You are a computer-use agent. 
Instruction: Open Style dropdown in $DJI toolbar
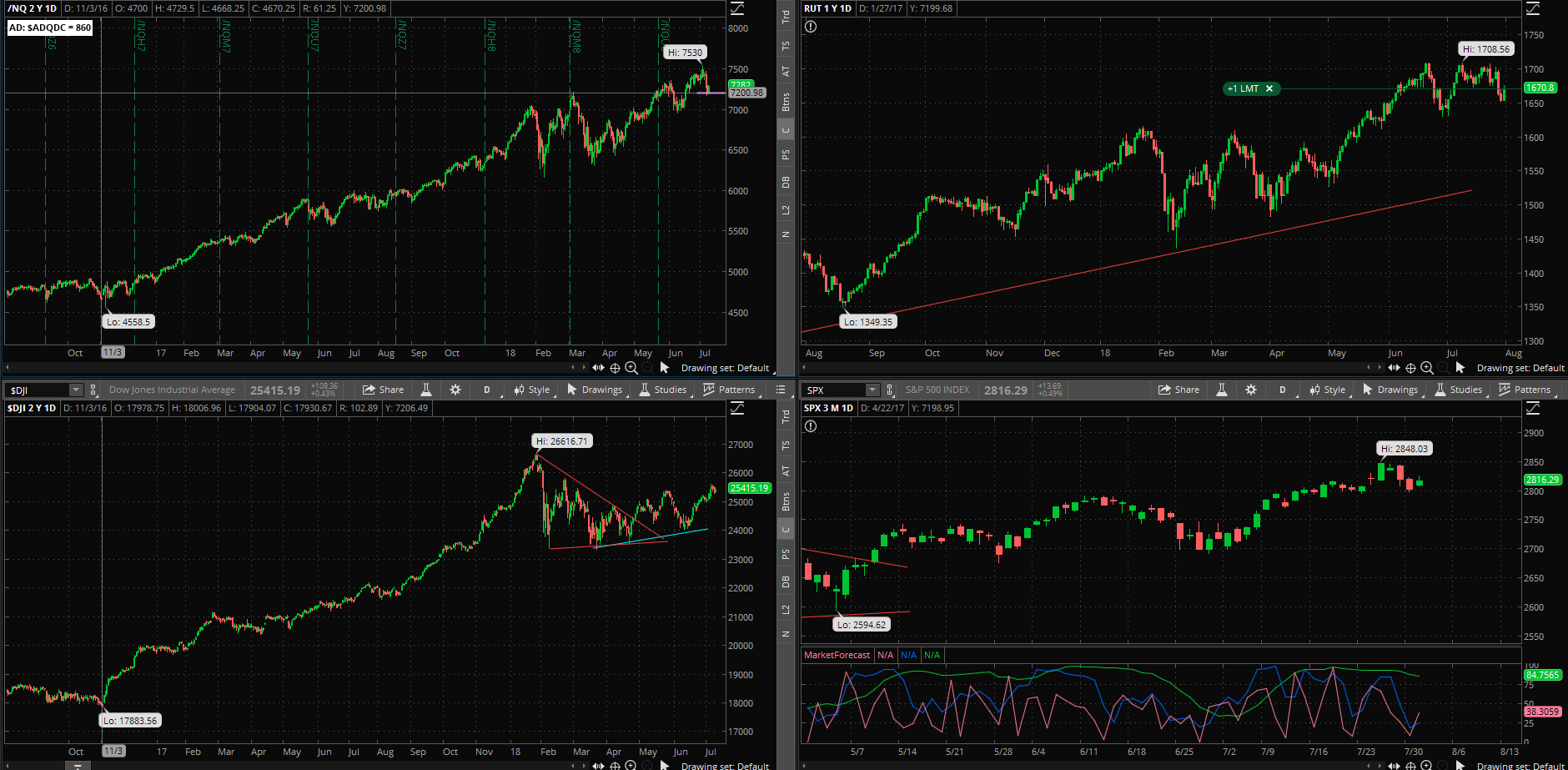532,390
